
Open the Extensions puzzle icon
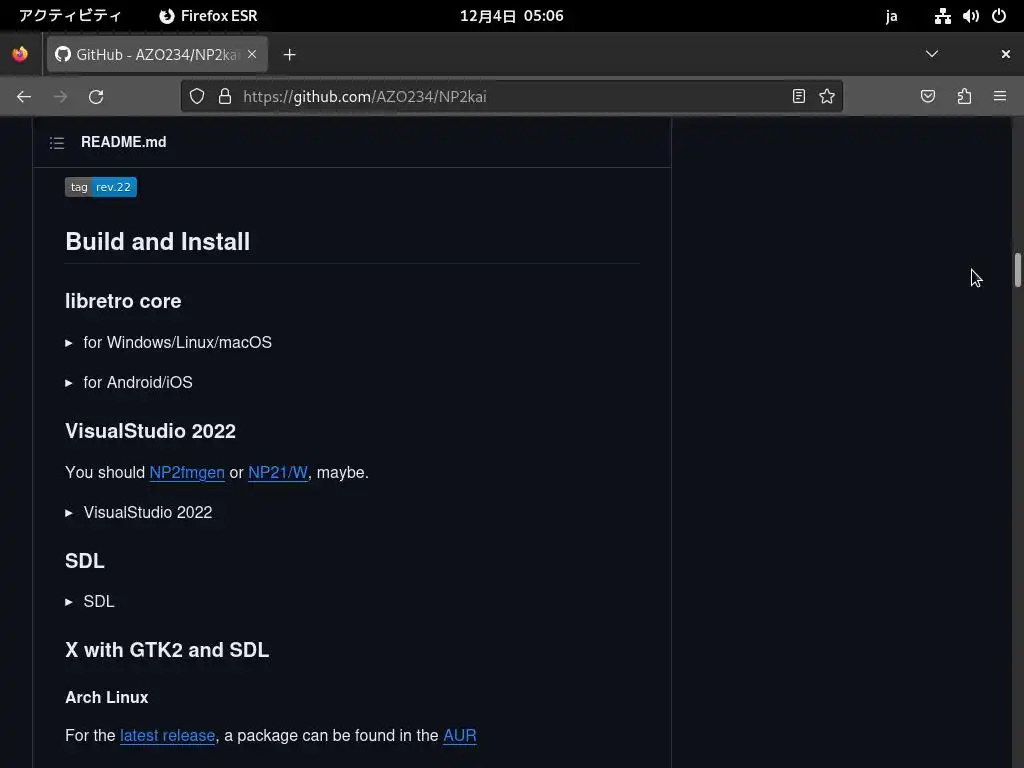tap(964, 97)
